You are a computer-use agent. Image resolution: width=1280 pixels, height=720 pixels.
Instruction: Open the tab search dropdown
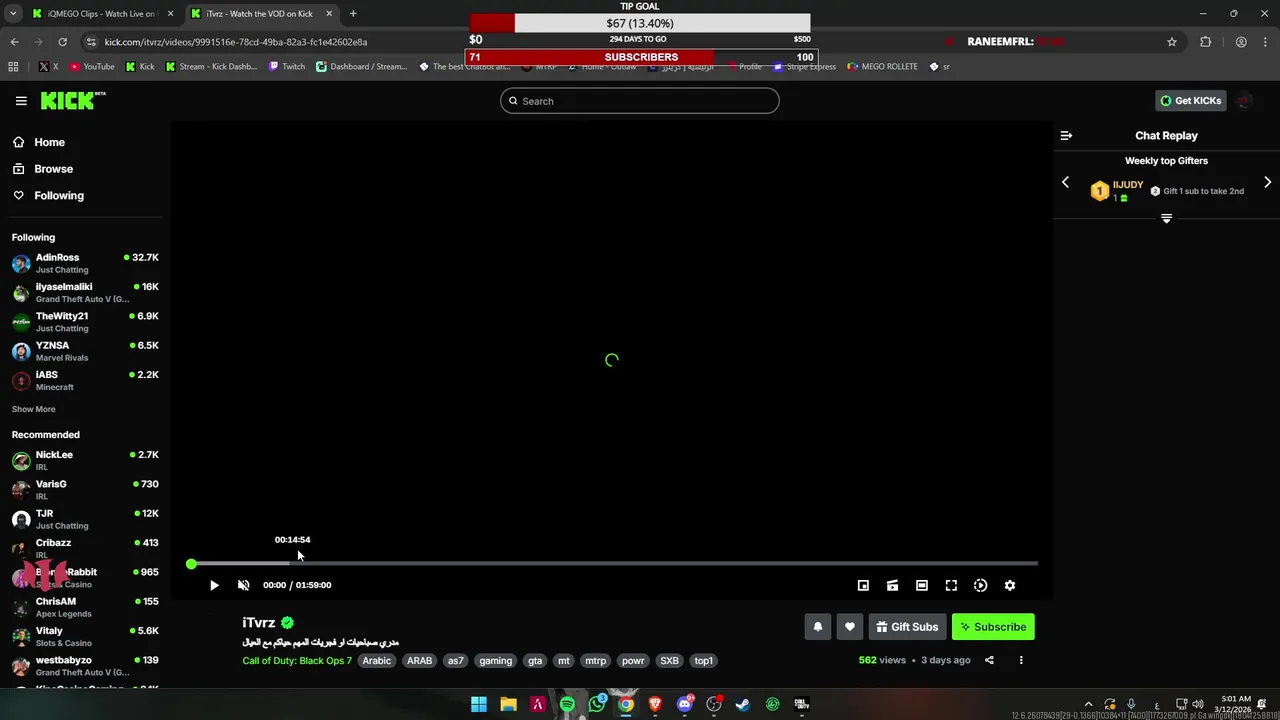pos(12,14)
